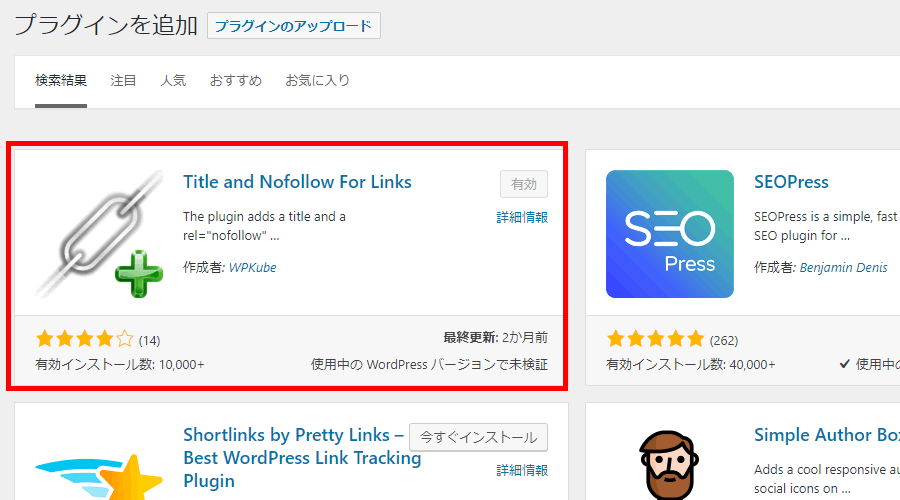
Task: Open the おすすめ tab
Action: point(236,80)
